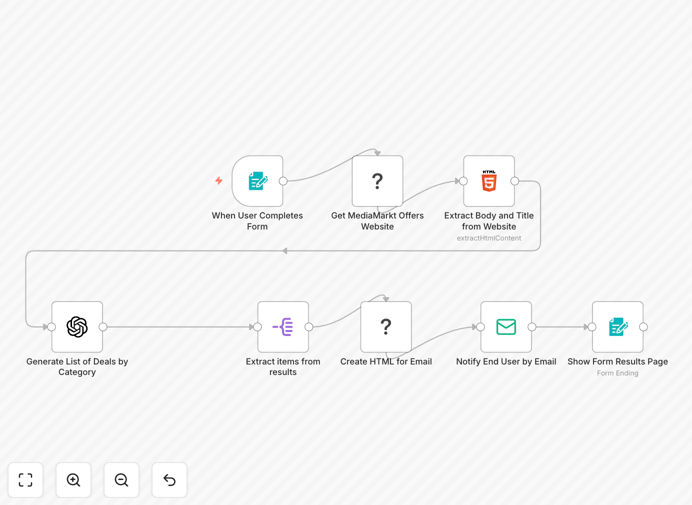Click output connector of Extract Body and Title node

tap(515, 181)
